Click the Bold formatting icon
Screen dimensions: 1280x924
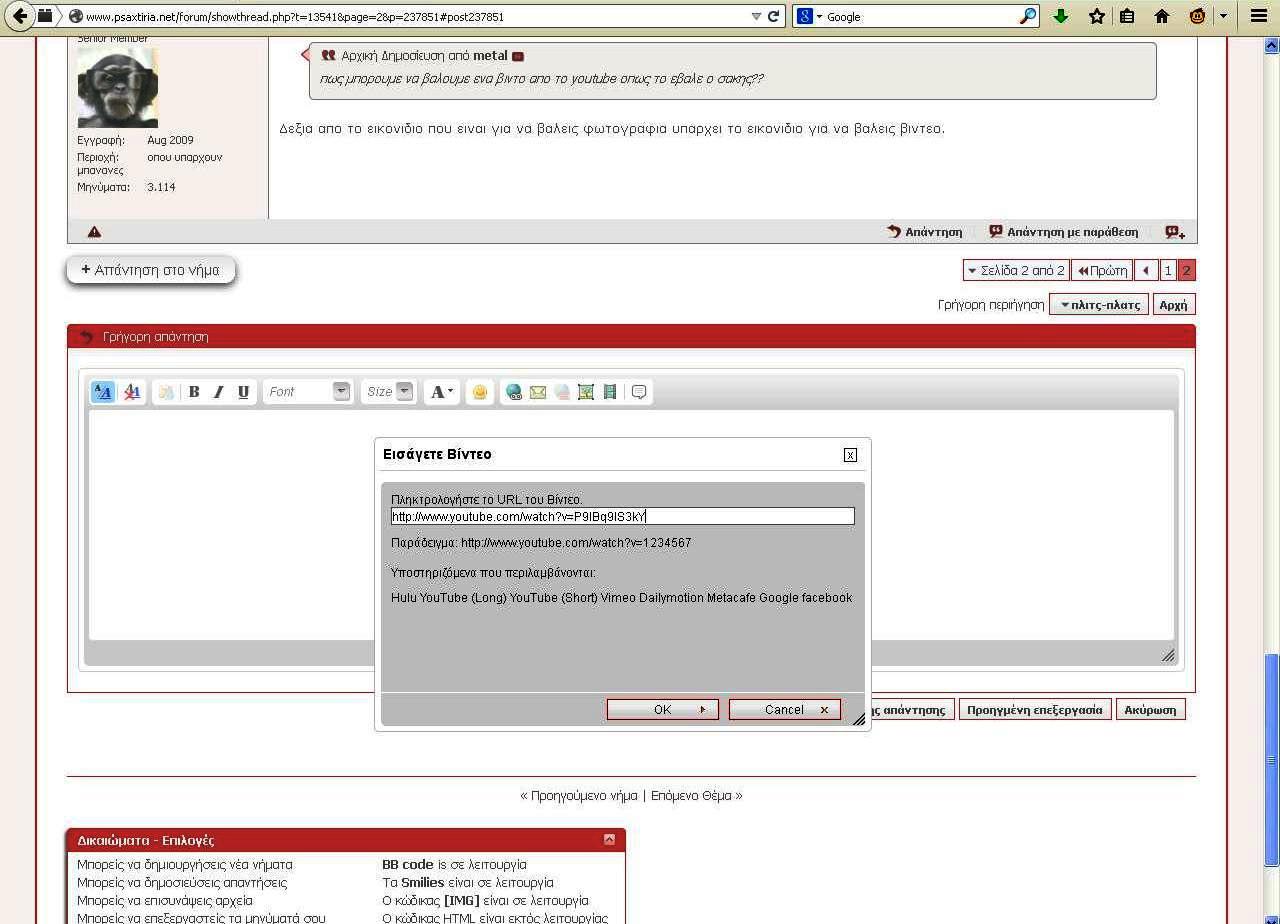click(x=194, y=392)
